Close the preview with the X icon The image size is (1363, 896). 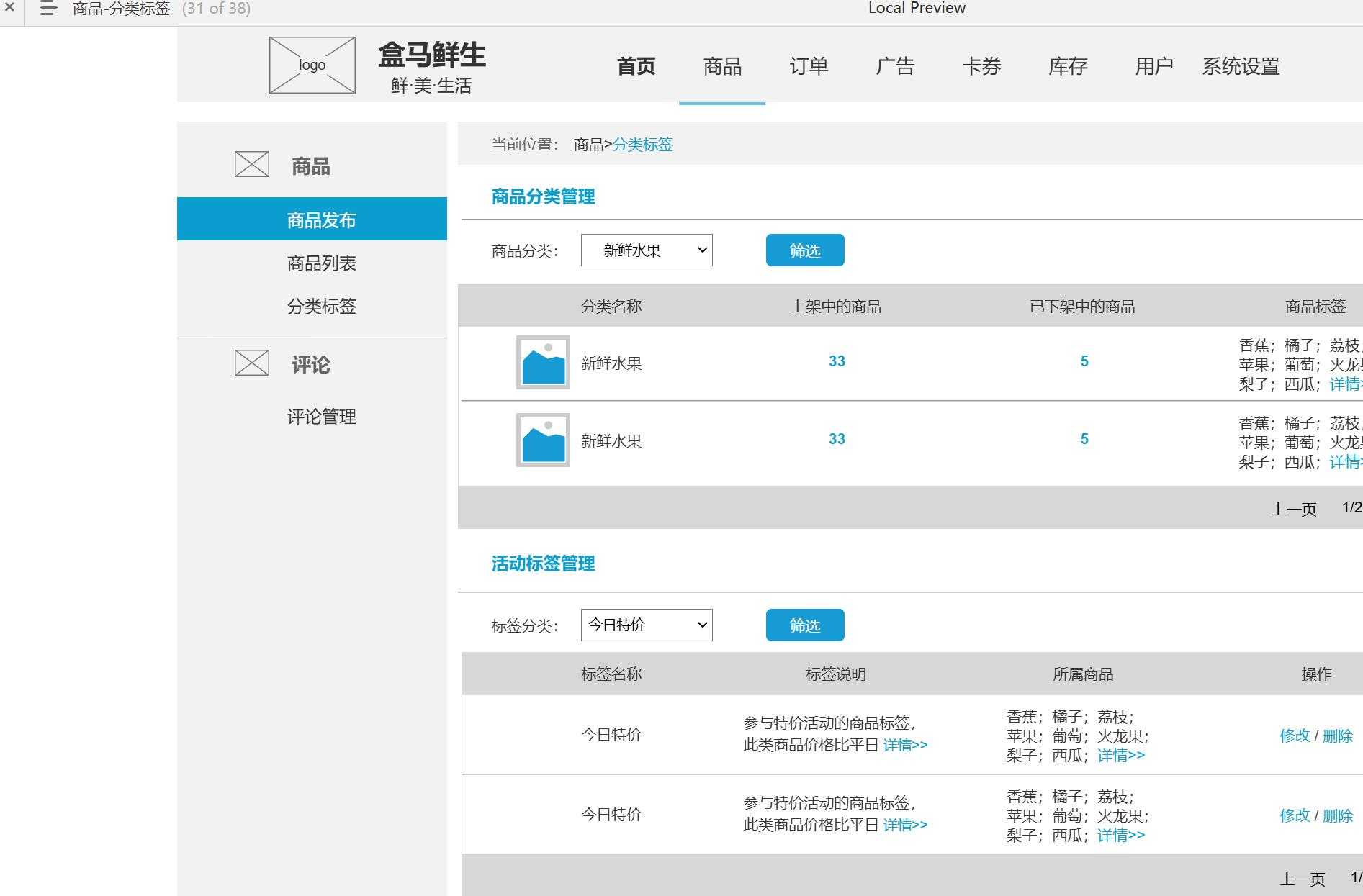click(9, 8)
